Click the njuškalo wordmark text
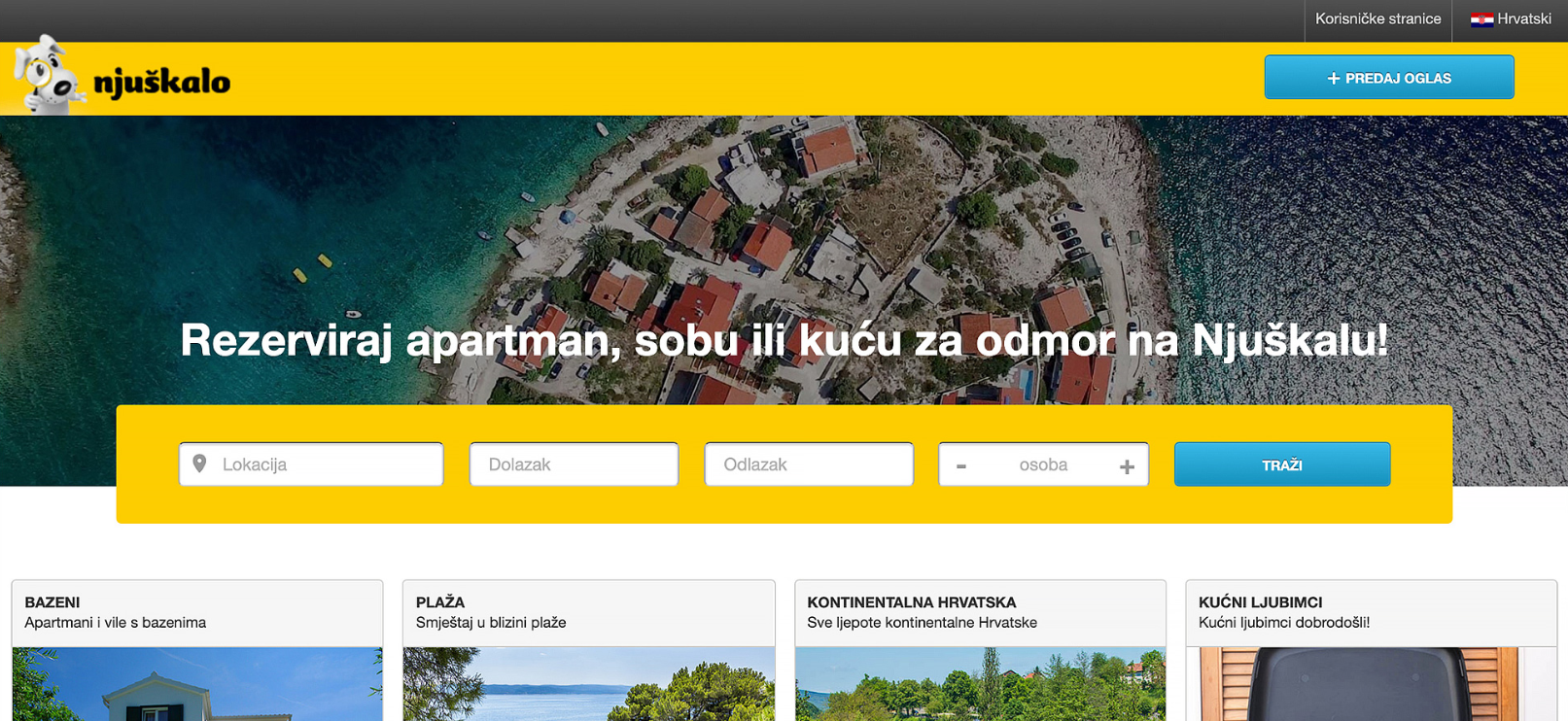The image size is (1568, 721). click(x=161, y=82)
